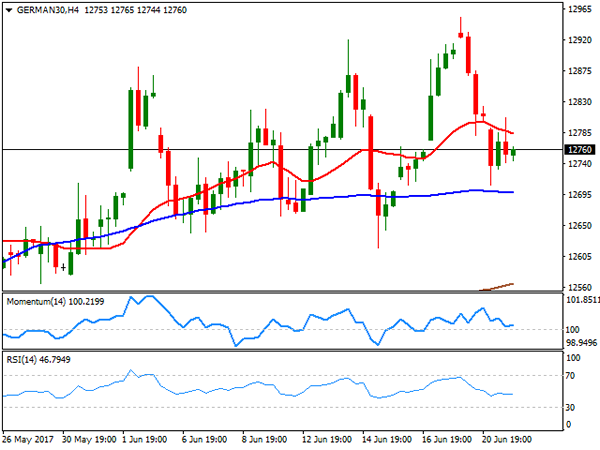The image size is (600, 450).
Task: Select the 12560 price axis label
Action: coord(580,287)
